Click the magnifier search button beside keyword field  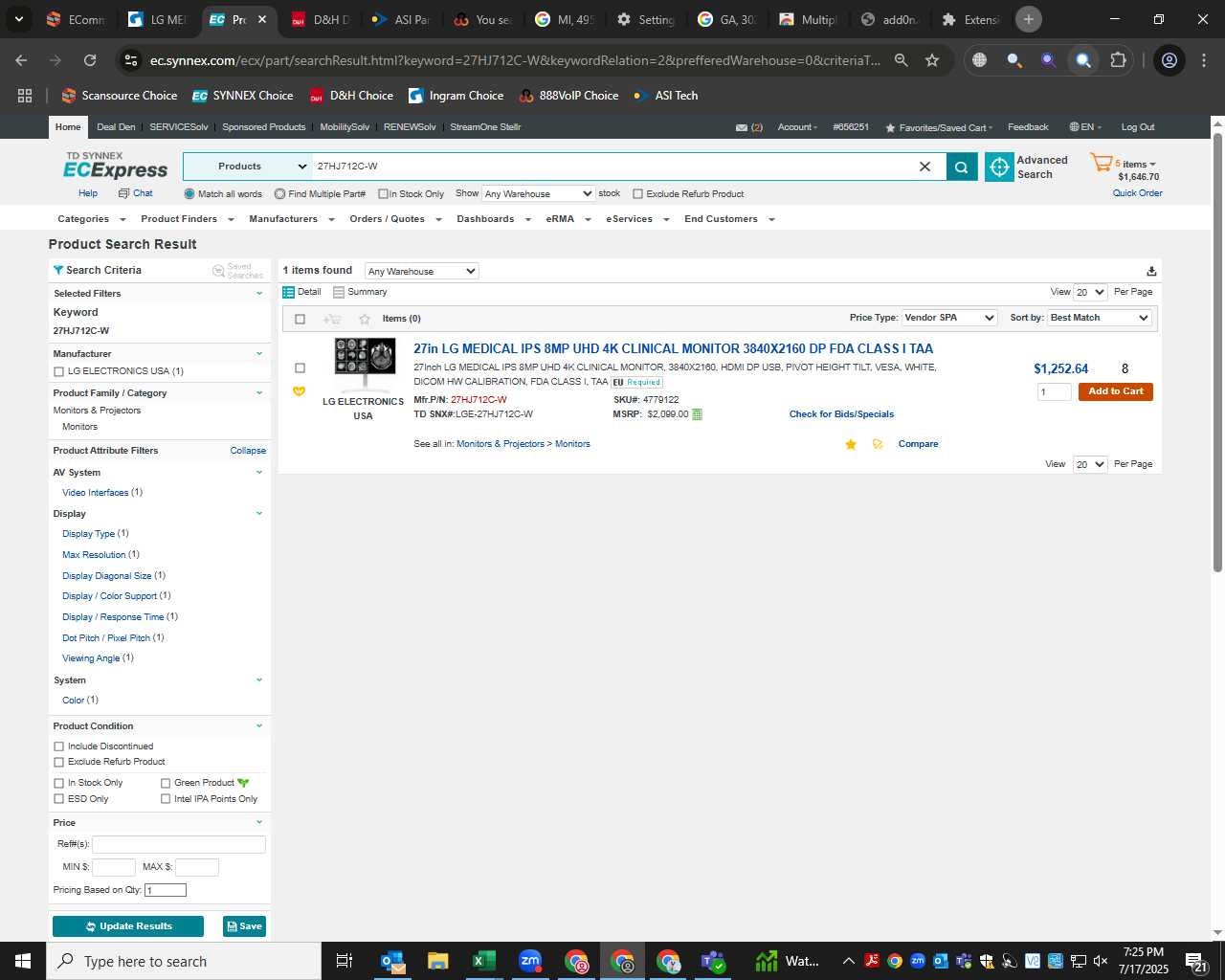click(961, 167)
